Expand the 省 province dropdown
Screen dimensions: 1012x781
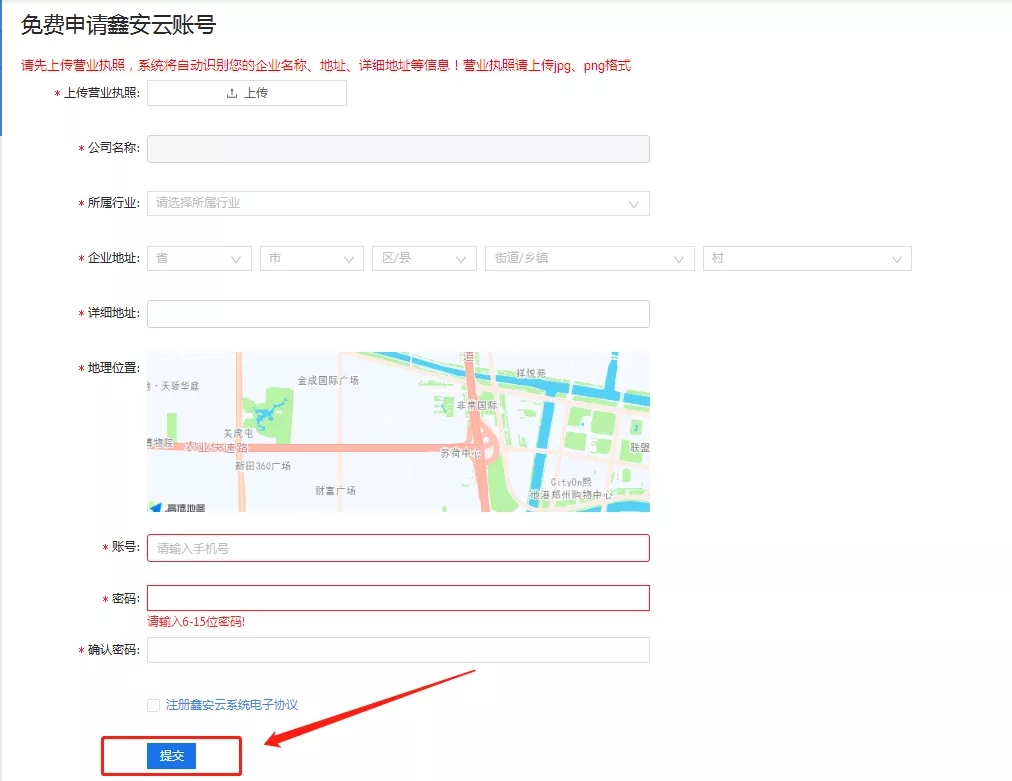point(199,258)
